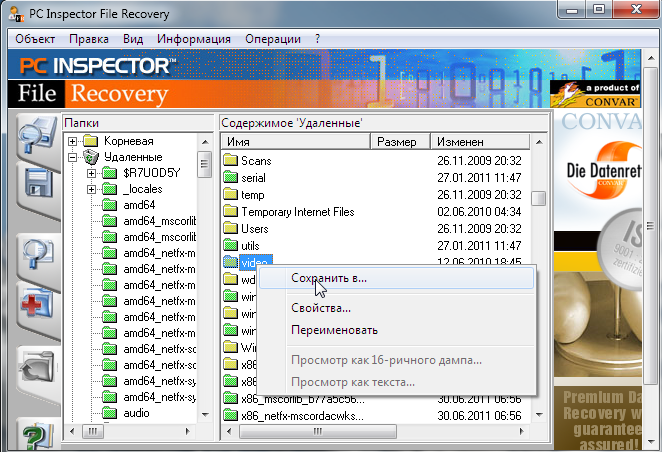Screen dimensions: 662x452
Task: Click the open drive magnifier sidebar icon
Action: click(37, 136)
